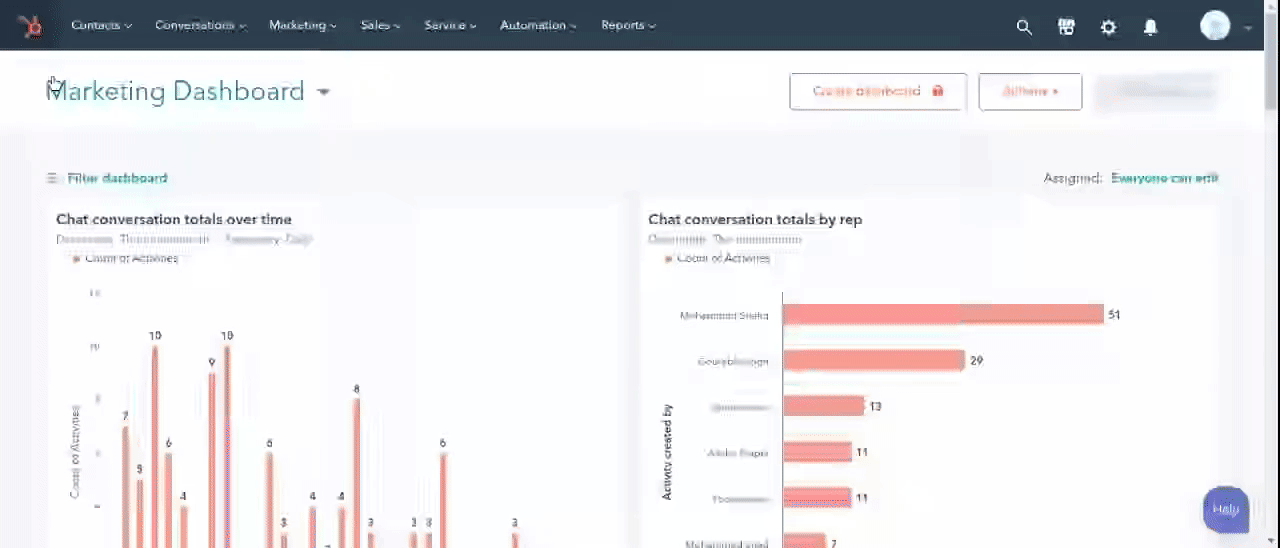Viewport: 1280px width, 548px height.
Task: Click the Everyone can edit link
Action: (1164, 178)
